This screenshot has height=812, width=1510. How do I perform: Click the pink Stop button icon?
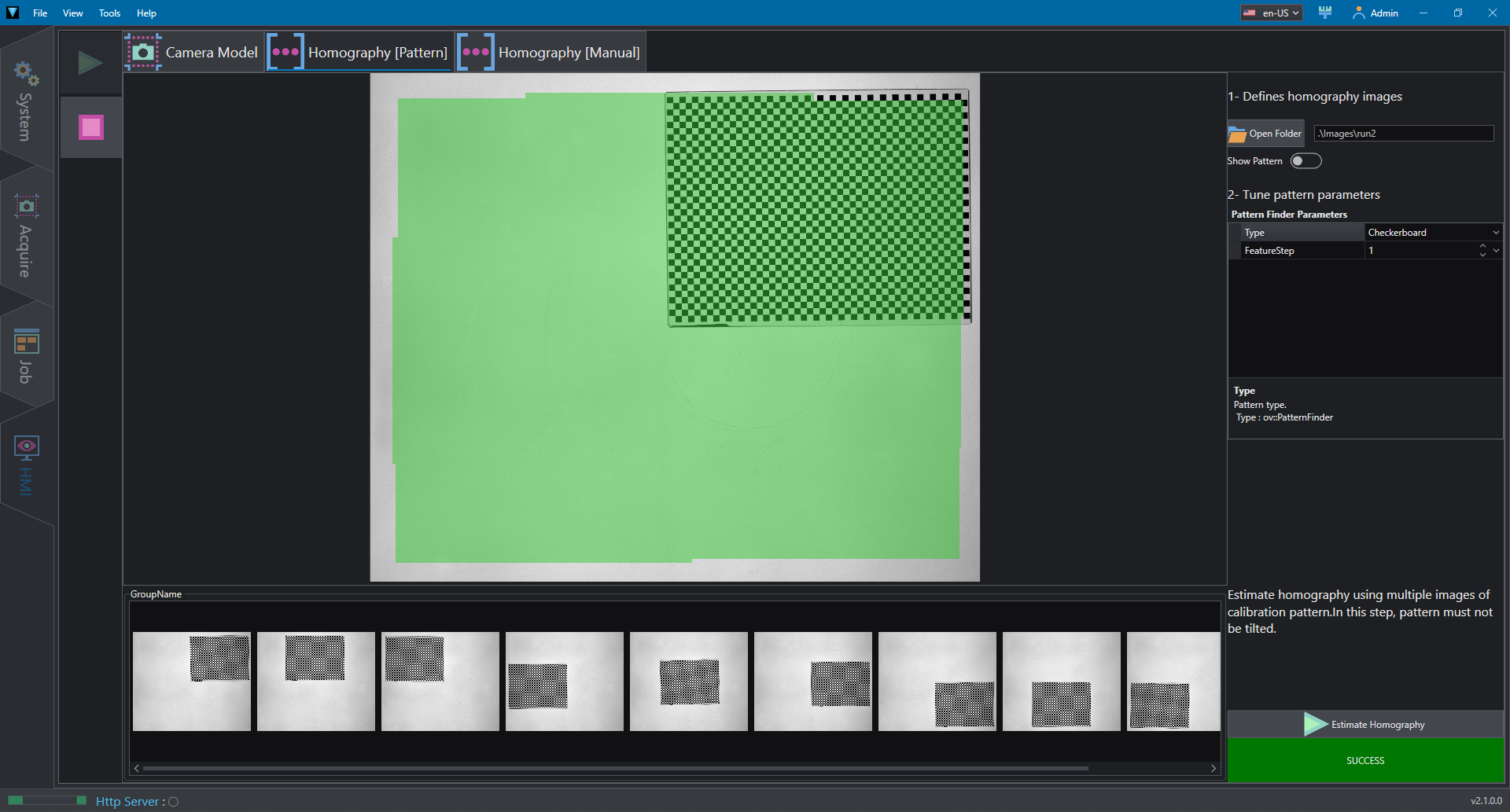(91, 127)
